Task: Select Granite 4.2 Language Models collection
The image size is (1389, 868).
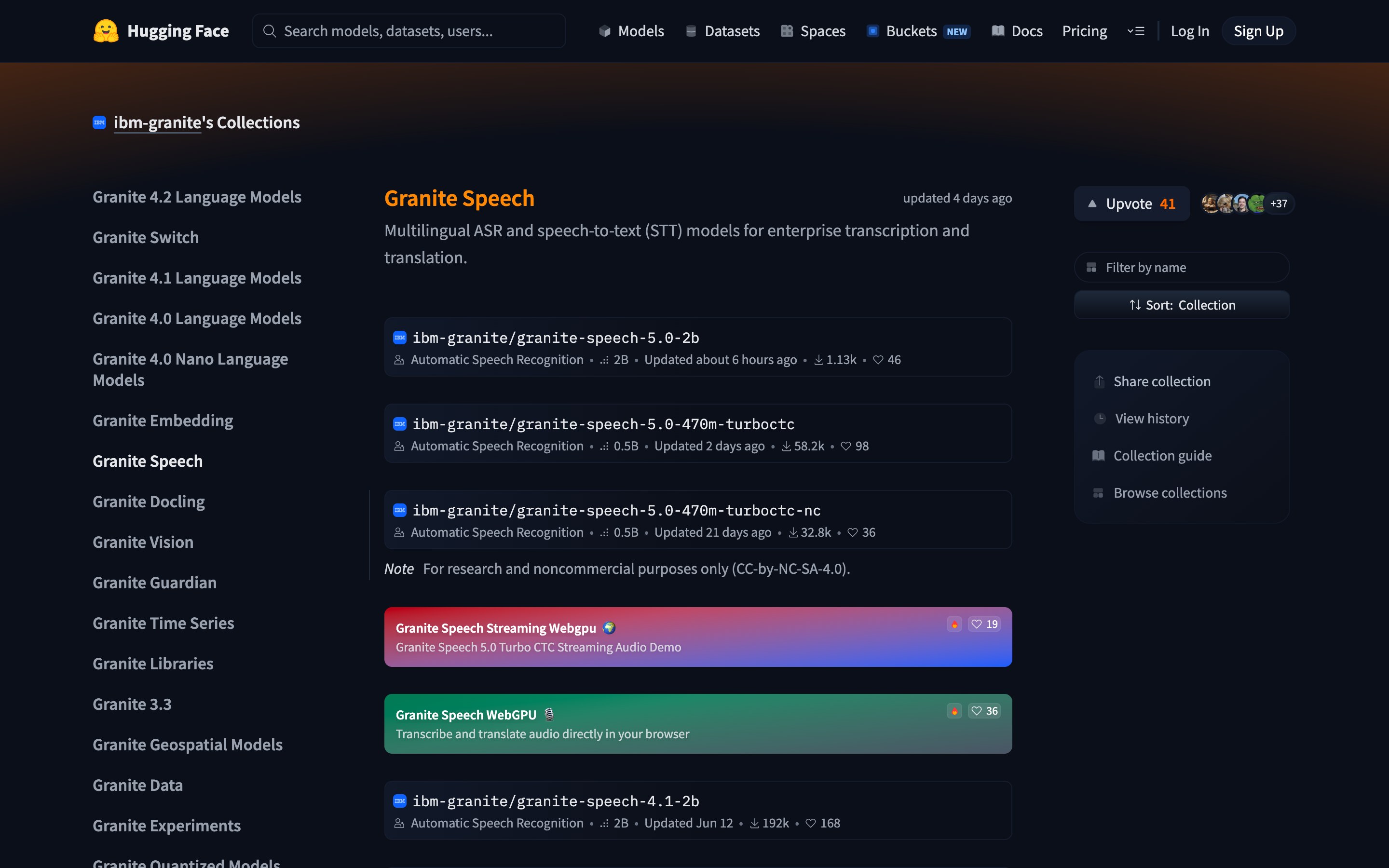Action: [197, 197]
